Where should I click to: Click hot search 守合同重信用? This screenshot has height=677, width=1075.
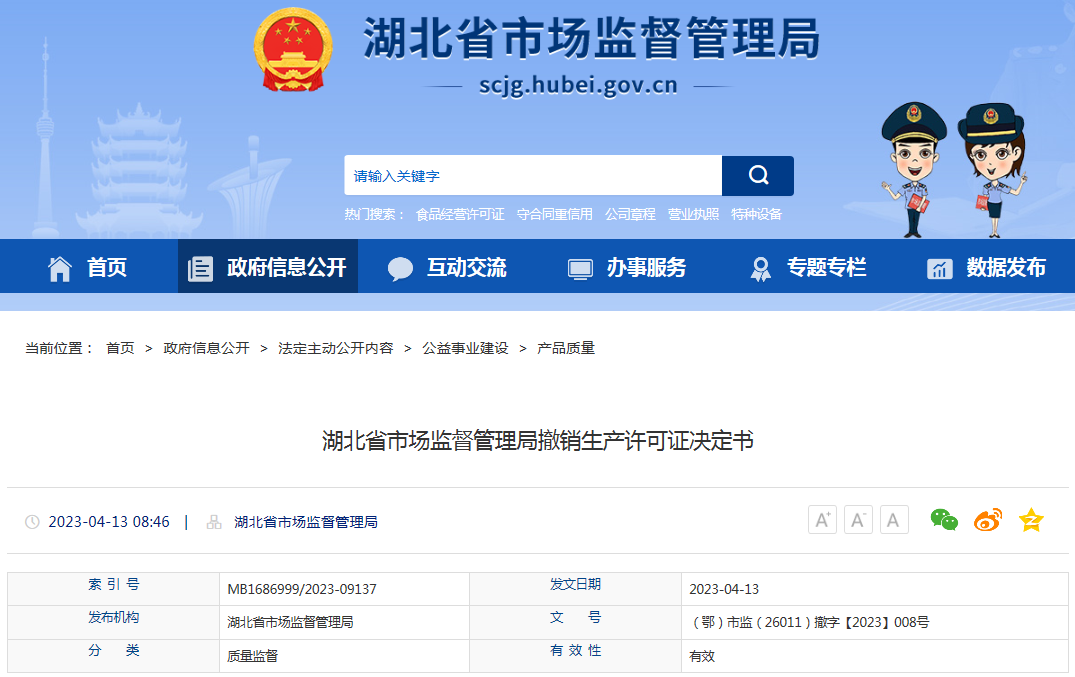(x=555, y=214)
